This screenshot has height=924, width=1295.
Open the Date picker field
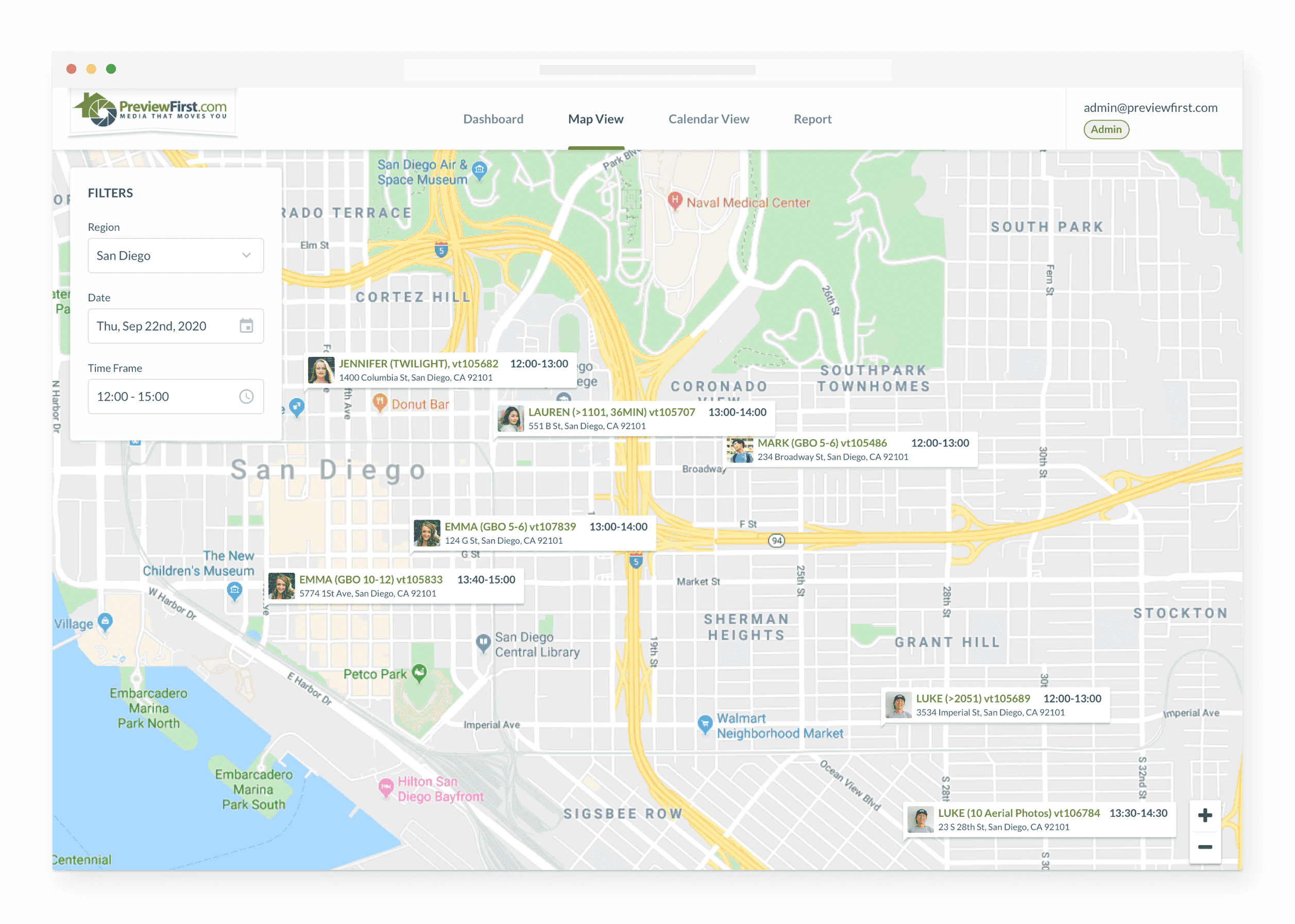tap(165, 326)
